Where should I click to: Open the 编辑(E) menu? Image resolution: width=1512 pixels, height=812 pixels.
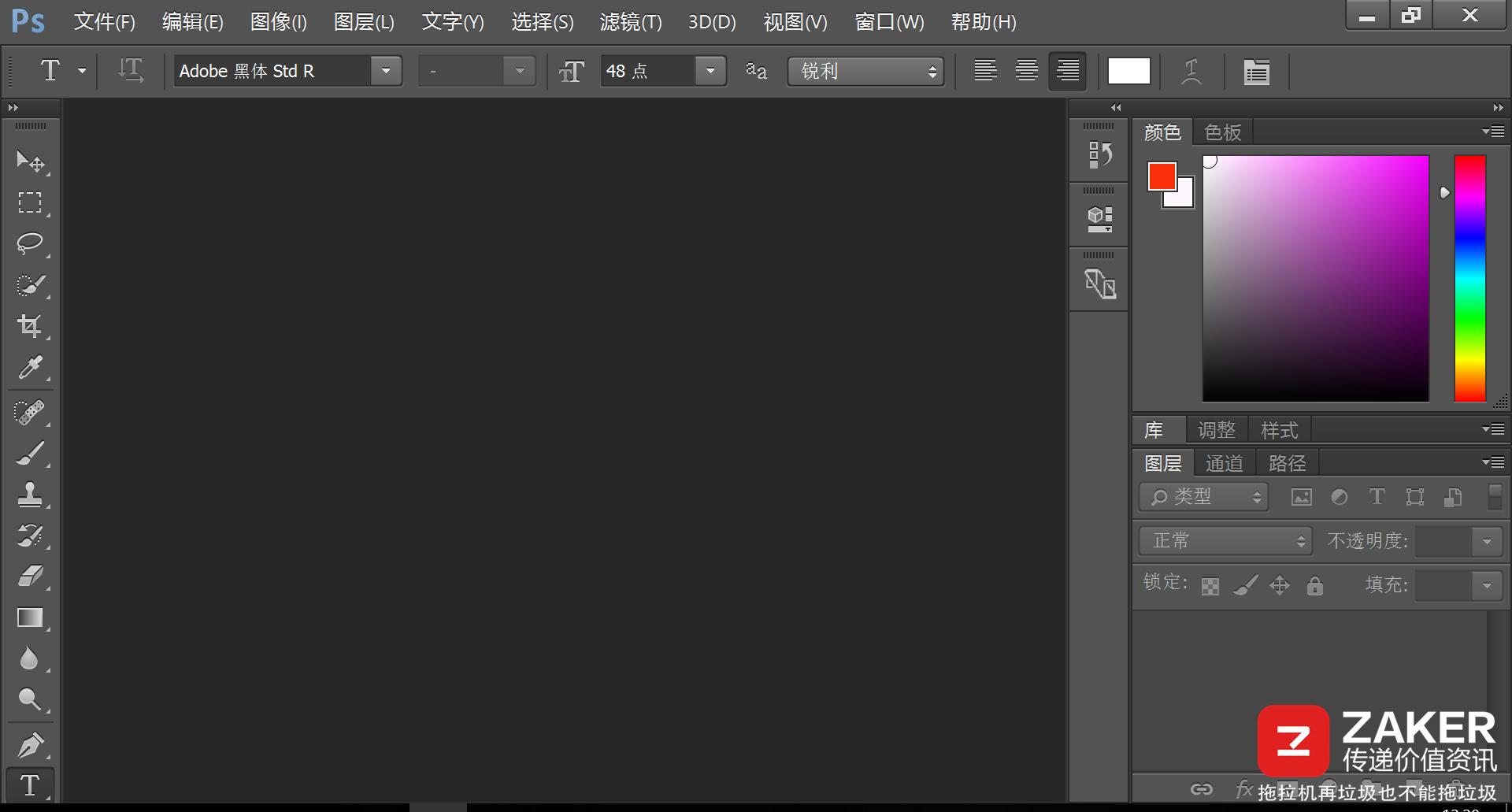[x=193, y=22]
